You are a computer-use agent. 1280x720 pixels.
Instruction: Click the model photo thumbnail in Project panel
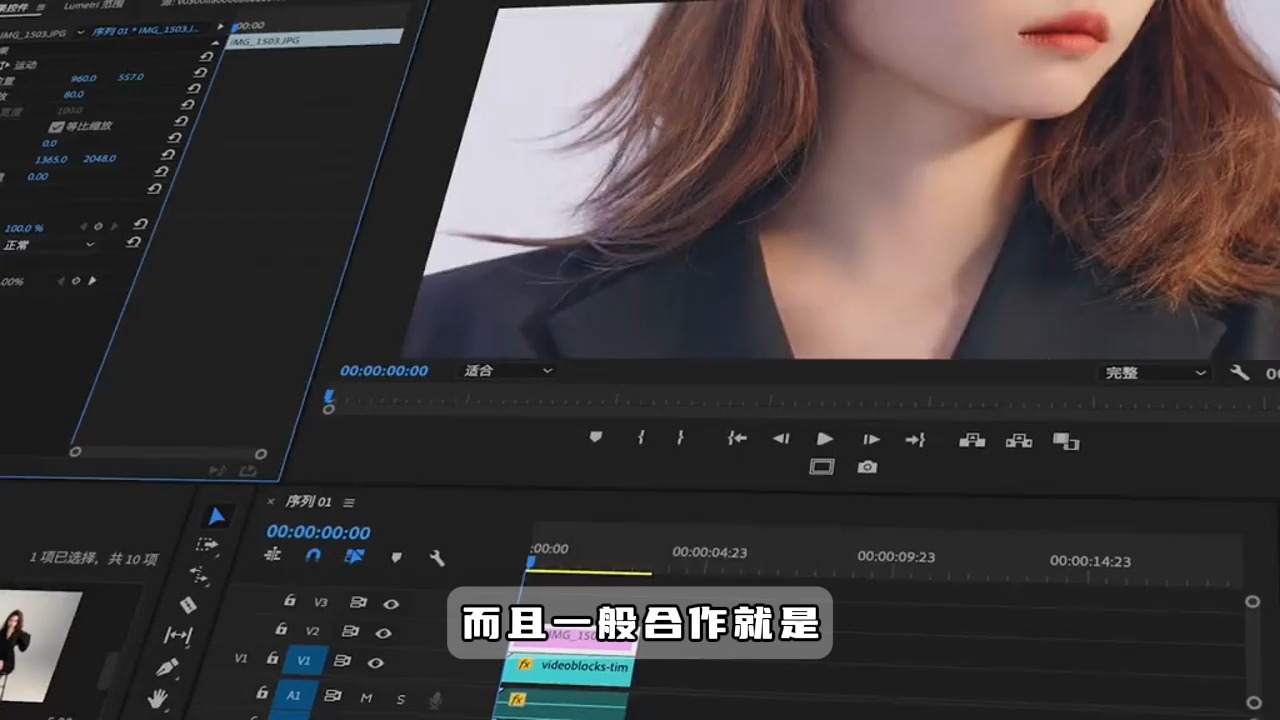pos(38,648)
